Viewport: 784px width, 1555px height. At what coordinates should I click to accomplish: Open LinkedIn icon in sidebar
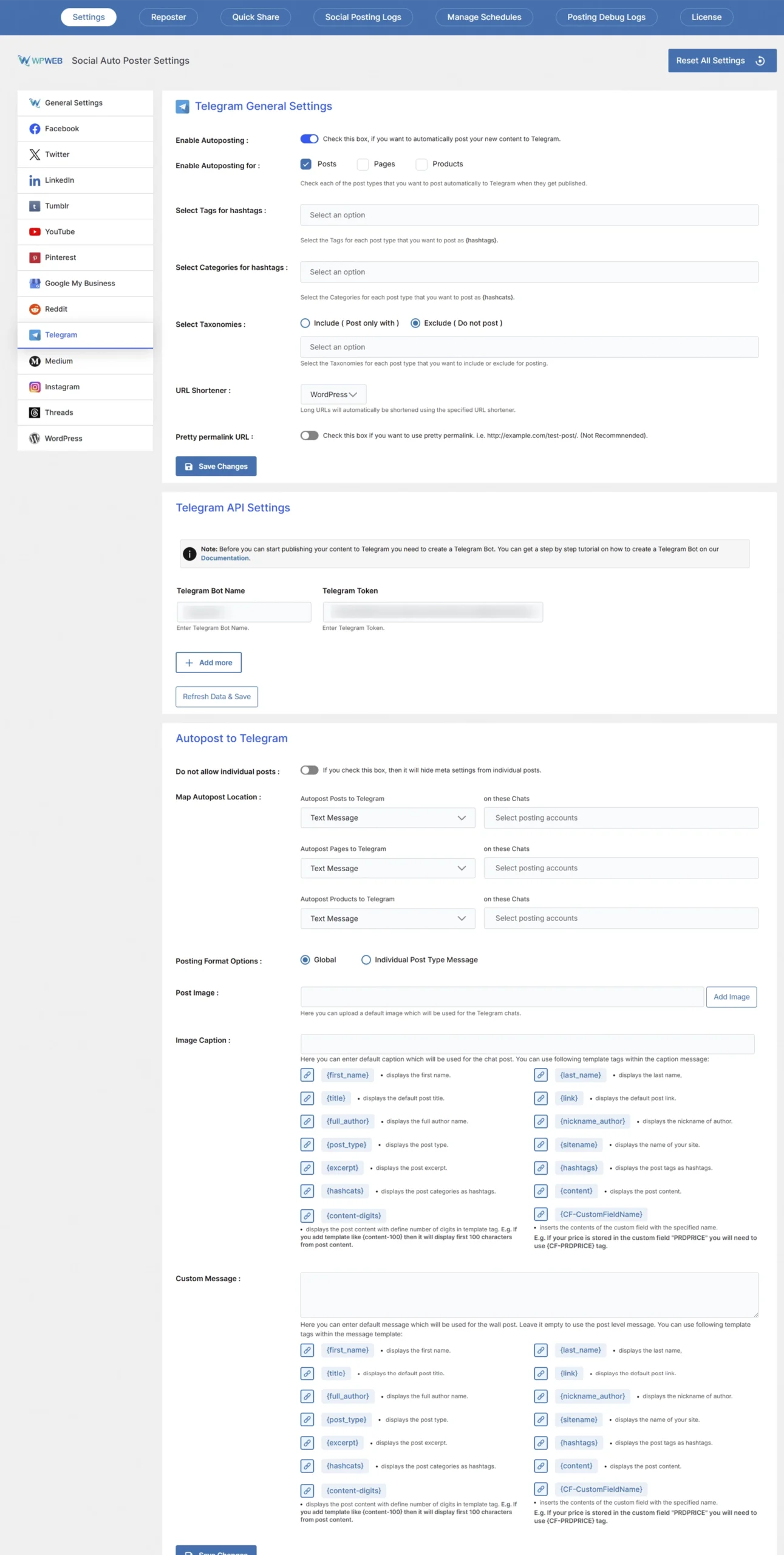pos(35,180)
